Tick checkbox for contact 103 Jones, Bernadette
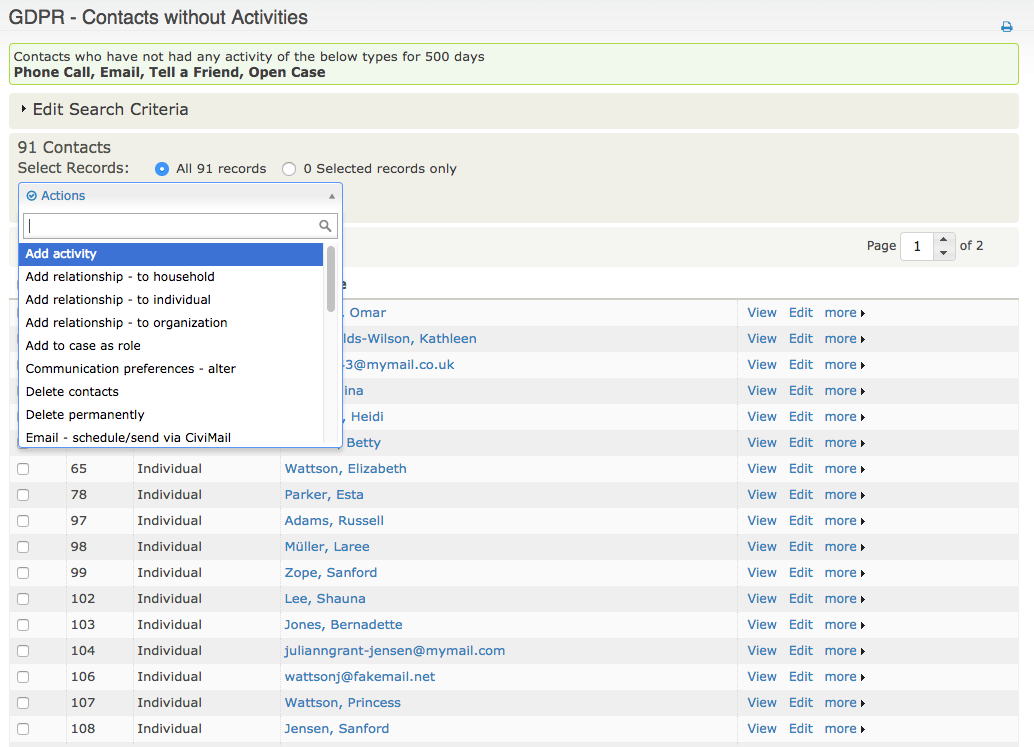Image resolution: width=1034 pixels, height=747 pixels. [x=23, y=625]
